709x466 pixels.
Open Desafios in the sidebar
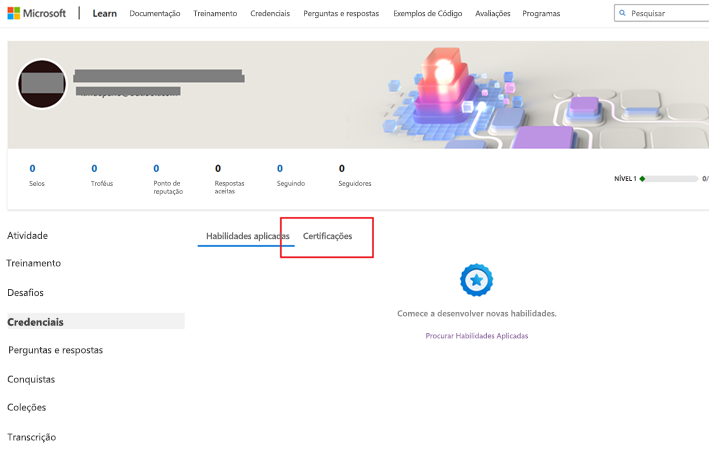tap(25, 292)
